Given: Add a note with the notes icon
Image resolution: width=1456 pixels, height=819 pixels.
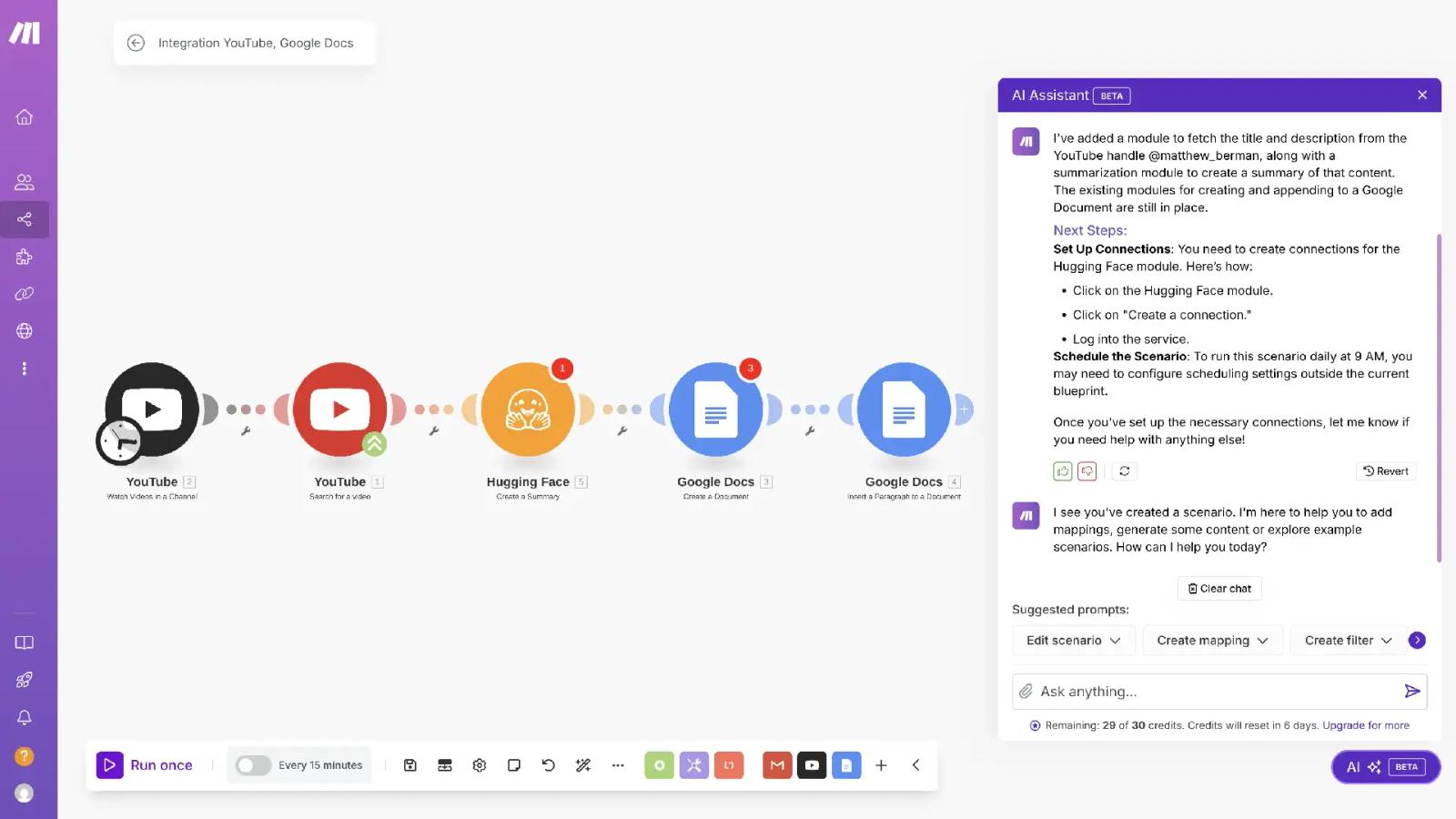Looking at the screenshot, I should tap(514, 765).
